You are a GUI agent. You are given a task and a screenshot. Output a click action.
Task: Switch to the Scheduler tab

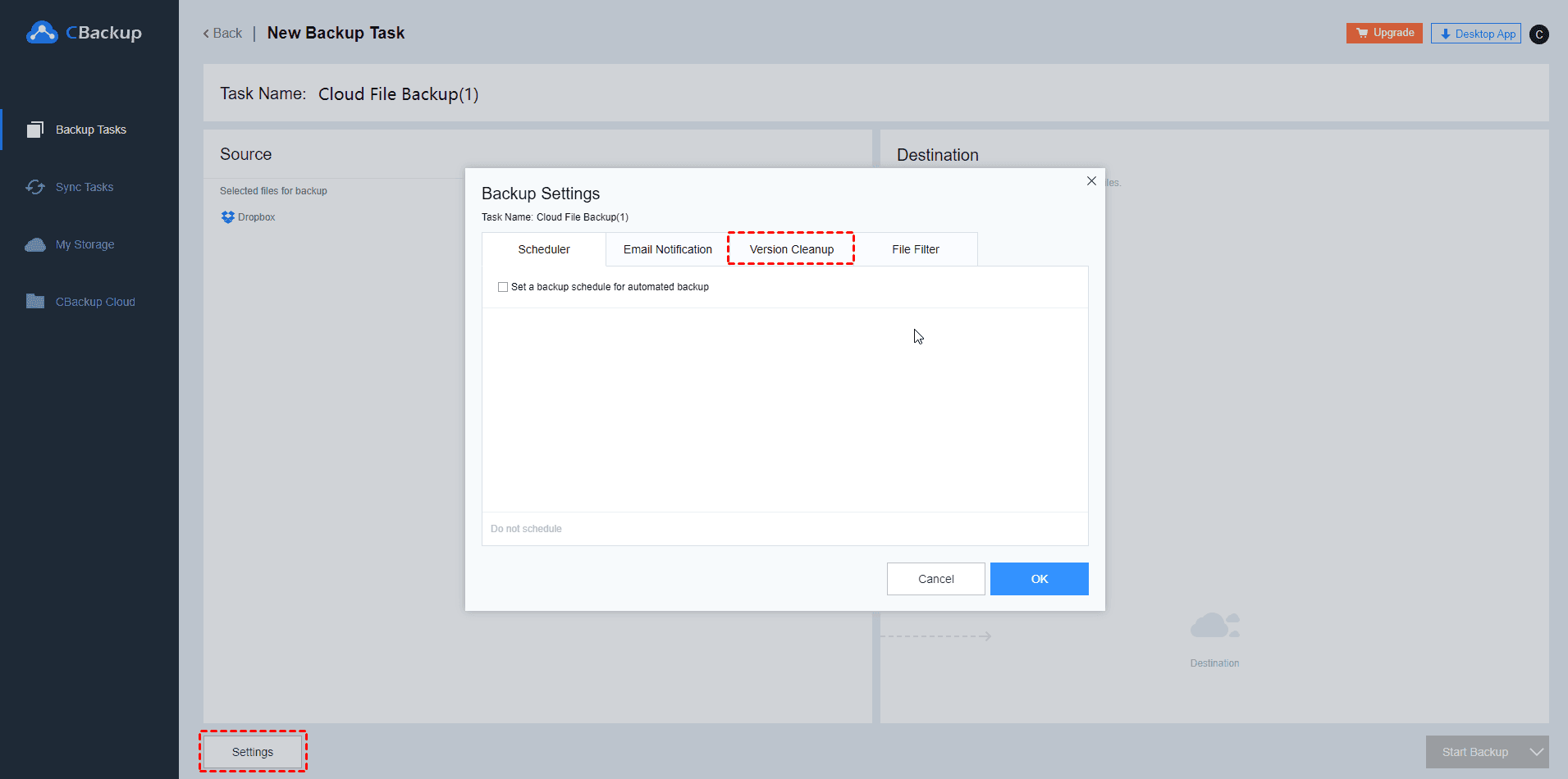click(543, 248)
